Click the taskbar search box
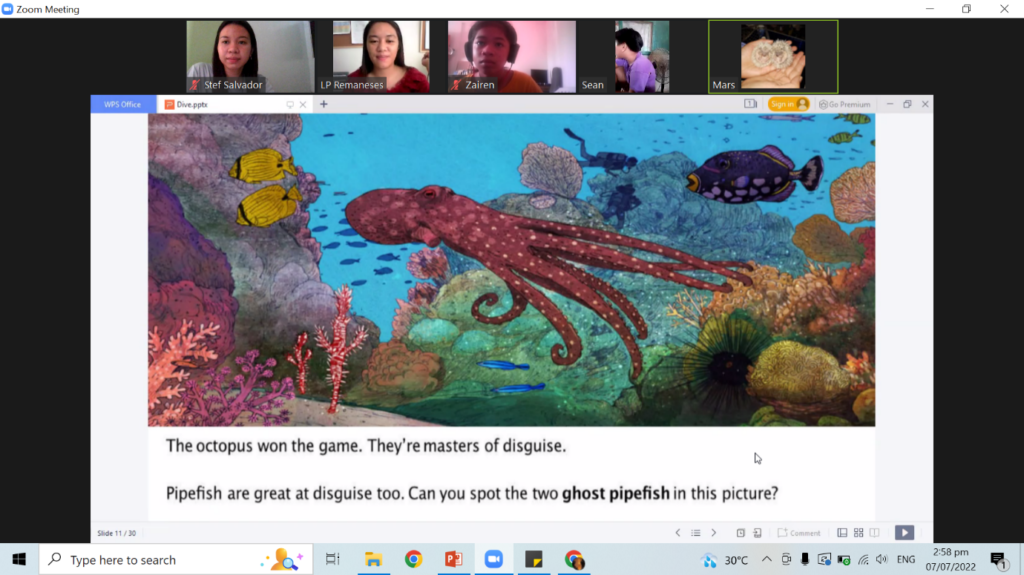The width and height of the screenshot is (1024, 575). click(x=175, y=559)
